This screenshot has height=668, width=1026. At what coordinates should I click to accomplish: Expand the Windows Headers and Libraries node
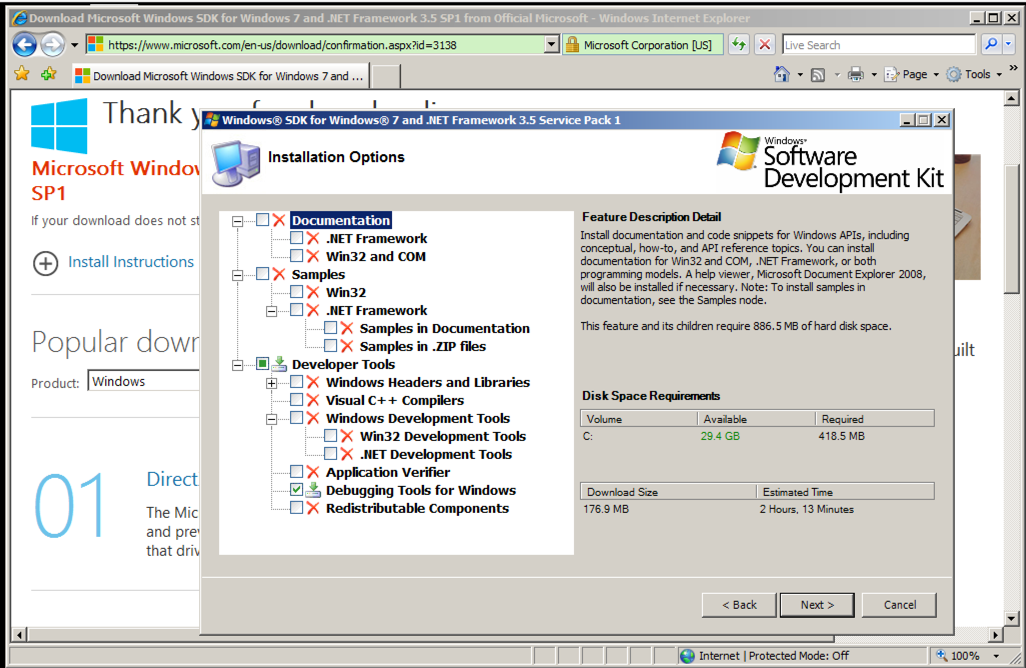[x=272, y=383]
